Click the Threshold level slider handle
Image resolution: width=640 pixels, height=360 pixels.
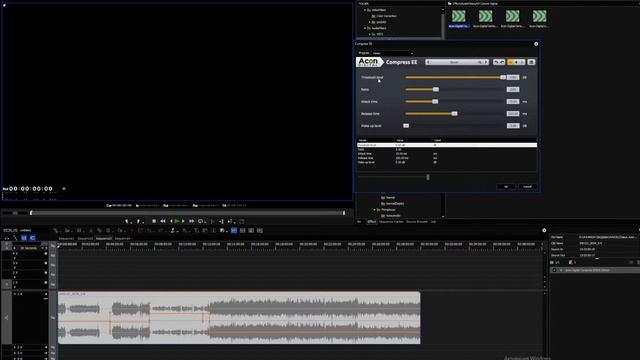(x=503, y=77)
